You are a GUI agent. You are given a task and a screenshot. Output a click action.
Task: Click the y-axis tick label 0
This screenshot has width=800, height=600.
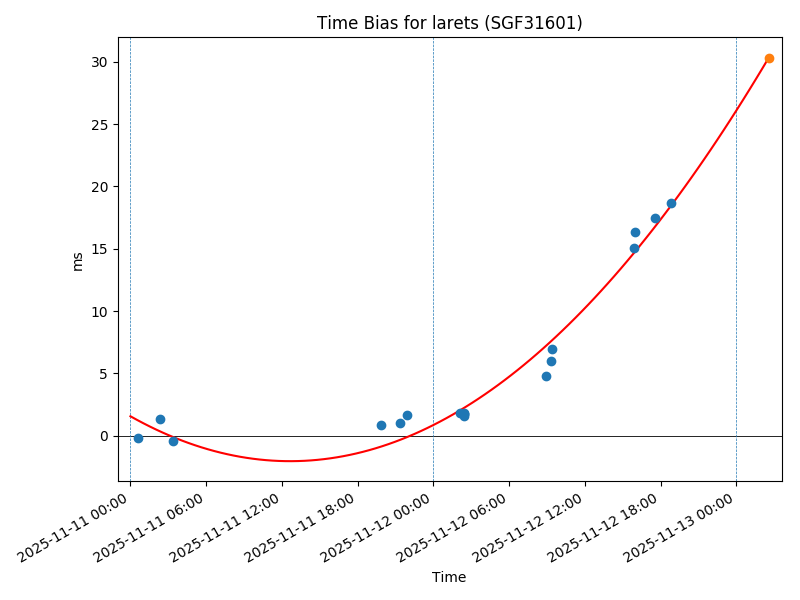(x=103, y=436)
